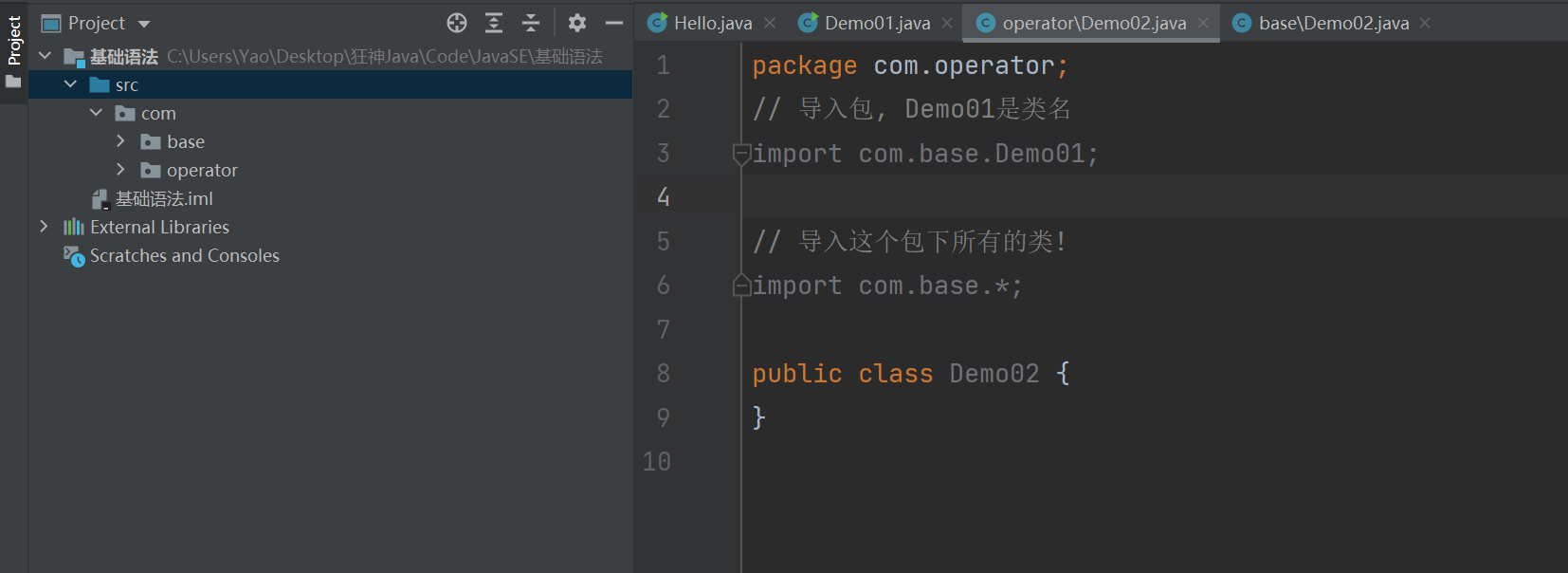
Task: Close the operator\Demo02.java tab
Action: 1203,23
